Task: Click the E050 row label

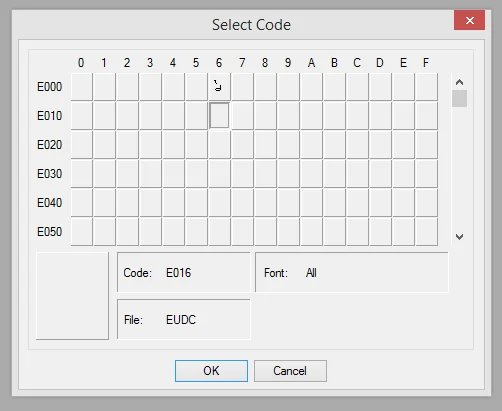Action: pos(50,232)
